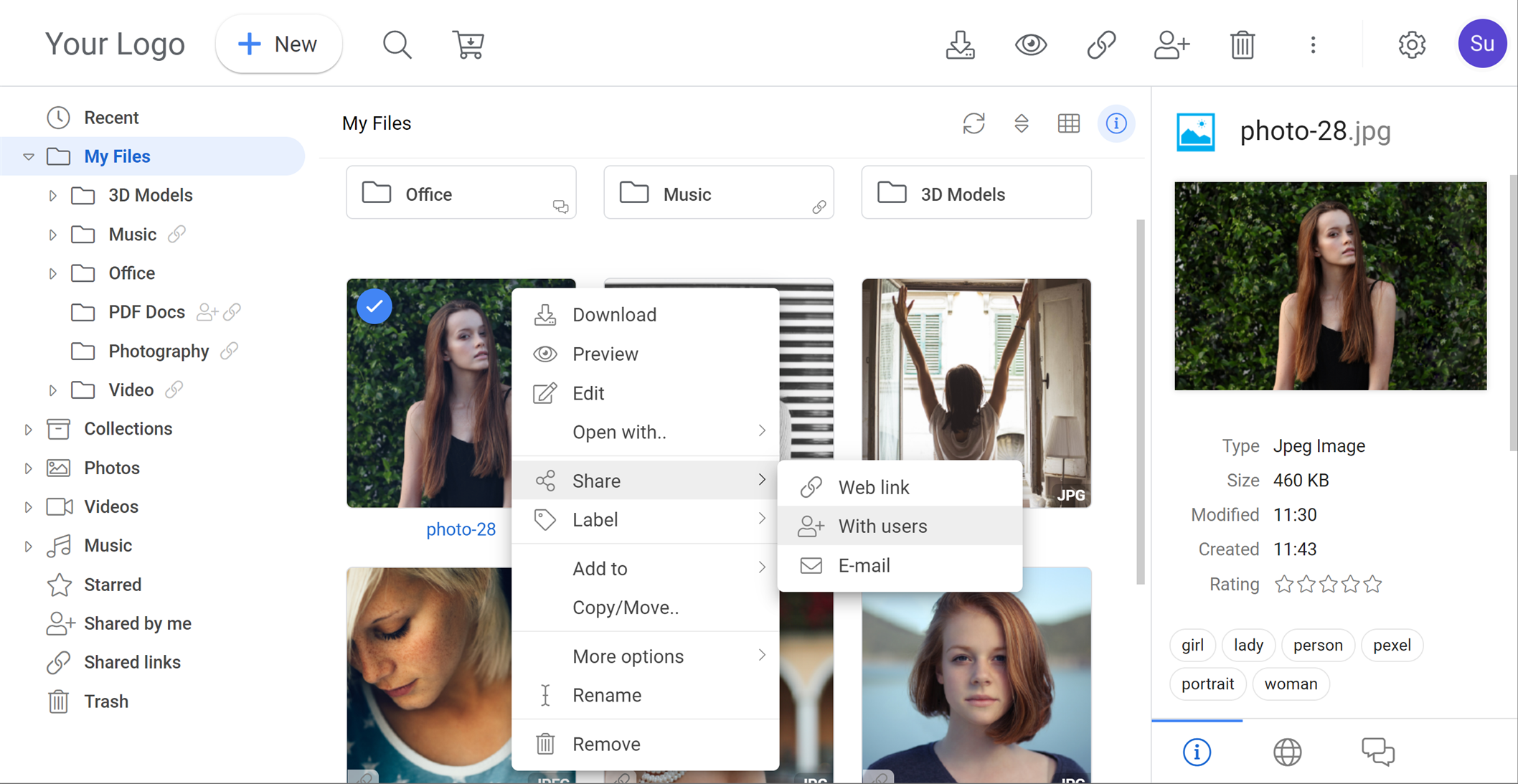
Task: Select 'With users' in the Share submenu
Action: click(x=882, y=526)
